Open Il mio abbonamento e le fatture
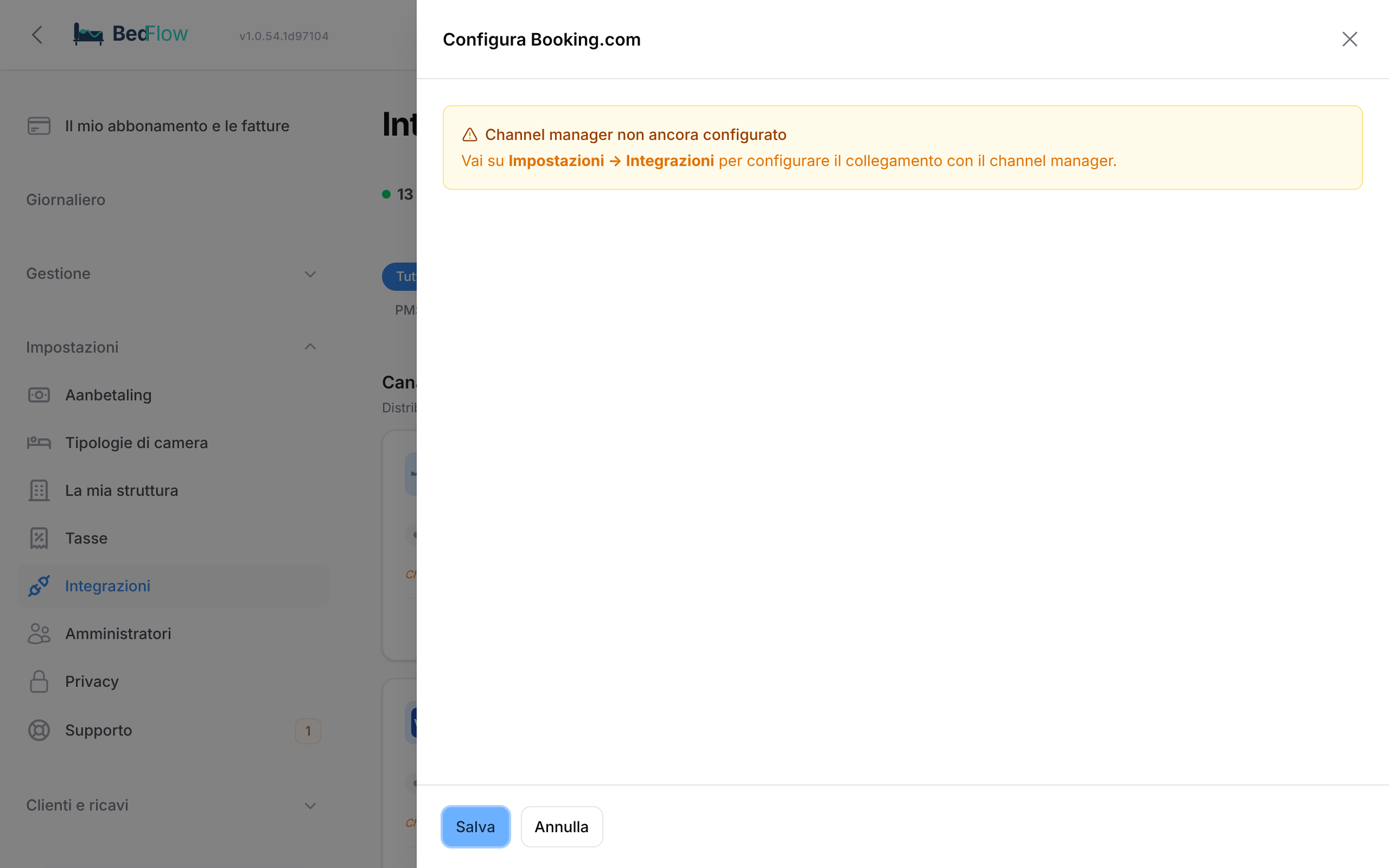 173,126
